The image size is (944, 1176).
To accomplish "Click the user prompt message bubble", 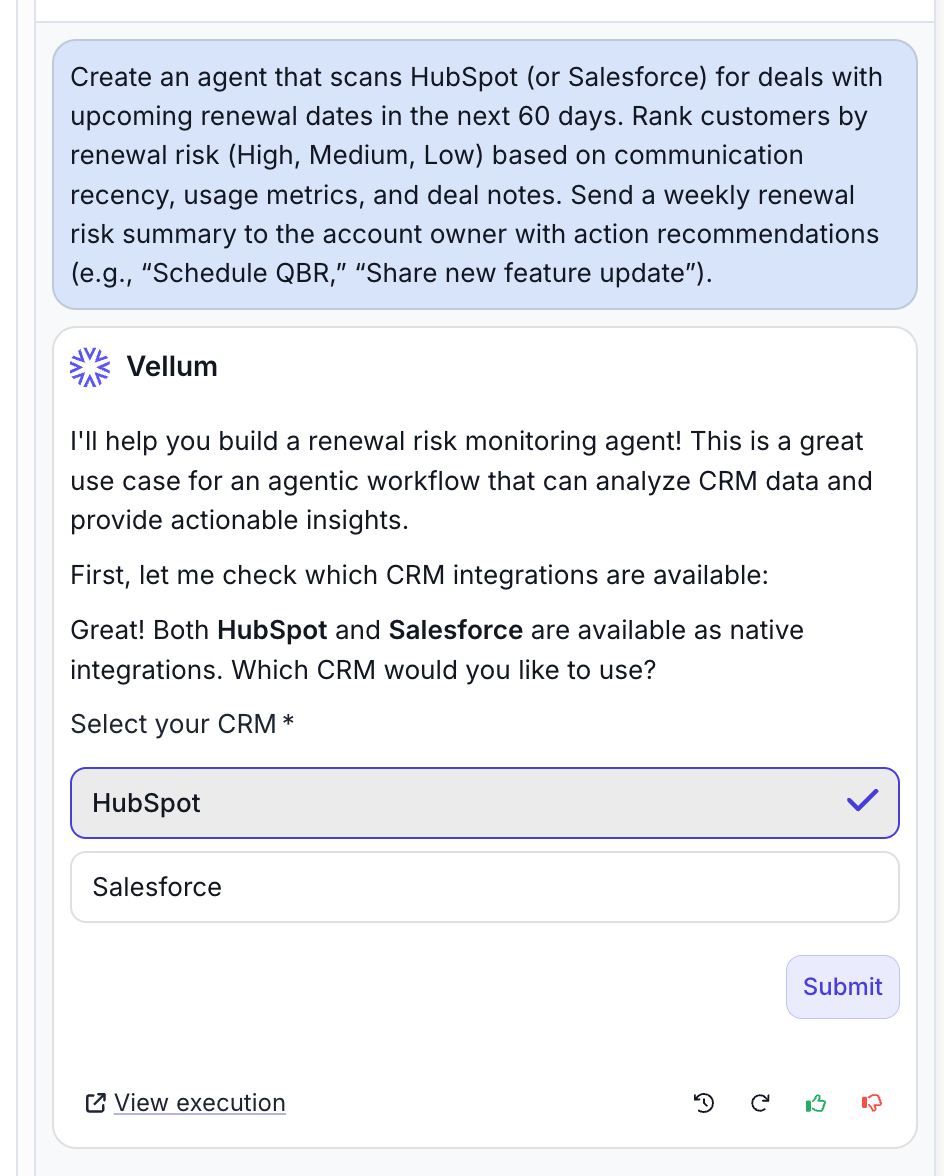I will pyautogui.click(x=484, y=174).
